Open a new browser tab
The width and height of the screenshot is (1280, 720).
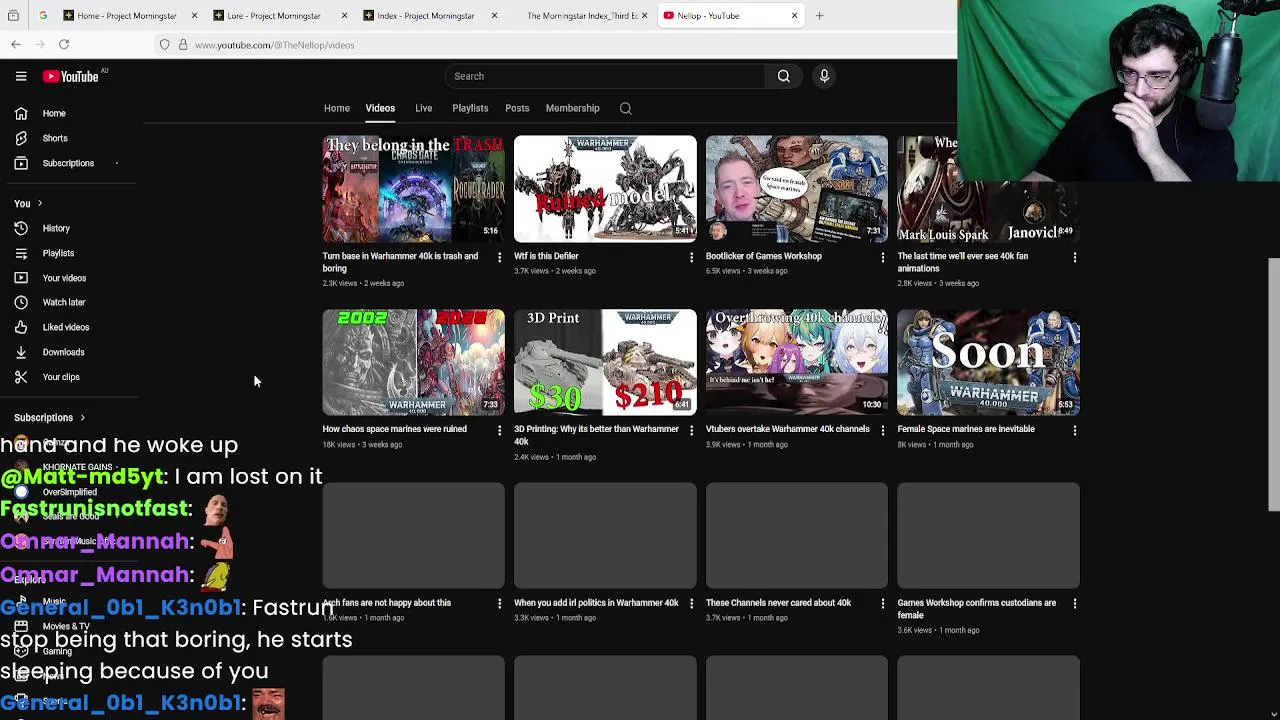click(819, 15)
